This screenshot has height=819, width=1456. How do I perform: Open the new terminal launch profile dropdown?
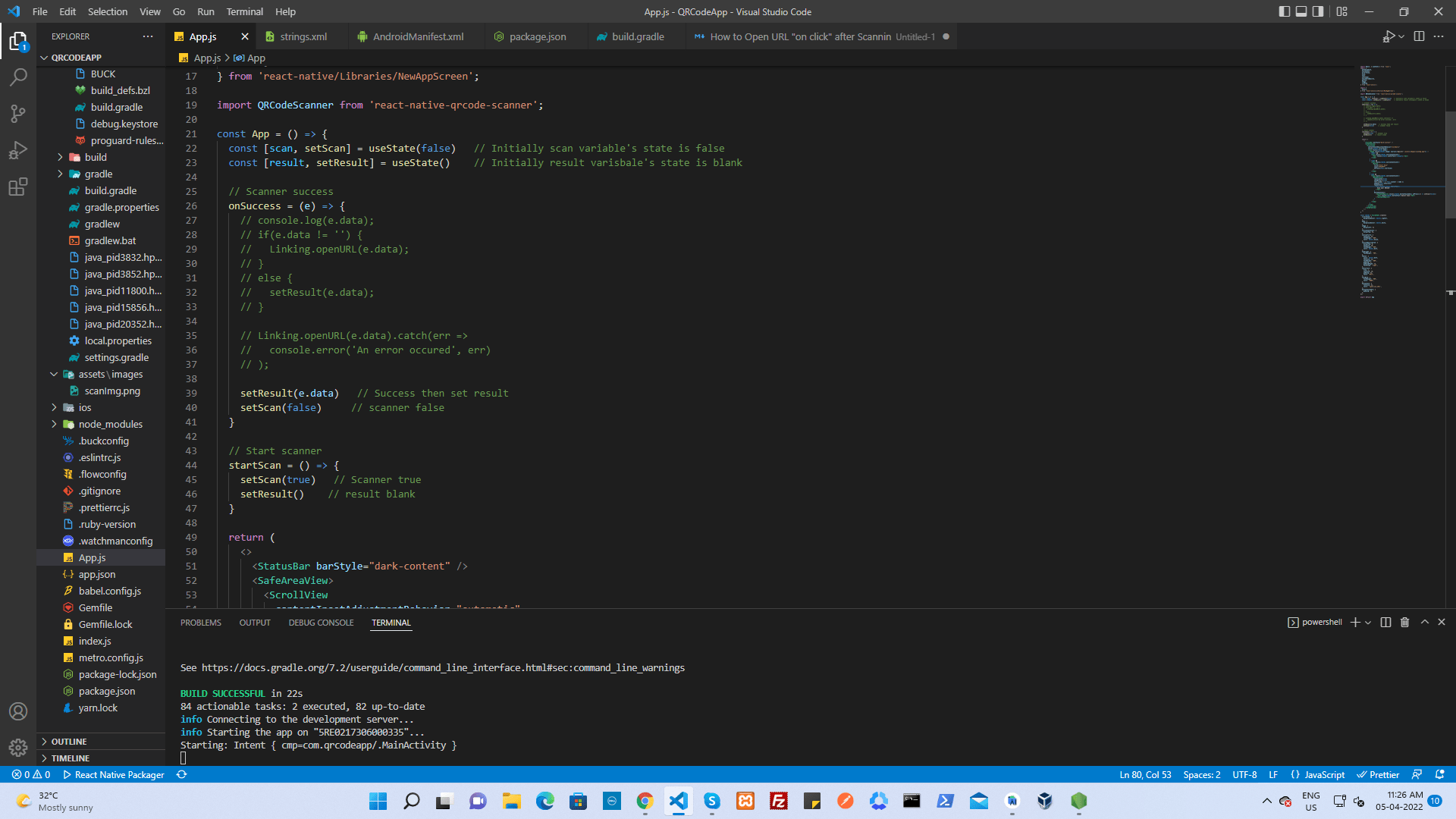click(x=1368, y=623)
